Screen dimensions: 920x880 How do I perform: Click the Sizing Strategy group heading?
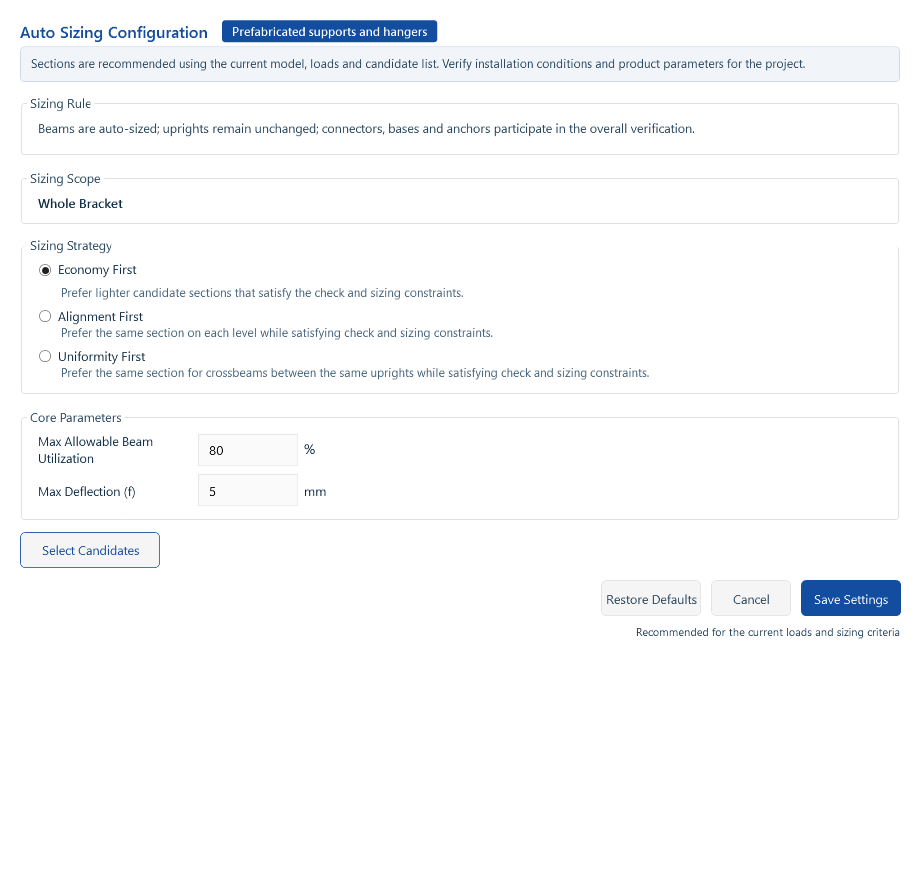(71, 246)
